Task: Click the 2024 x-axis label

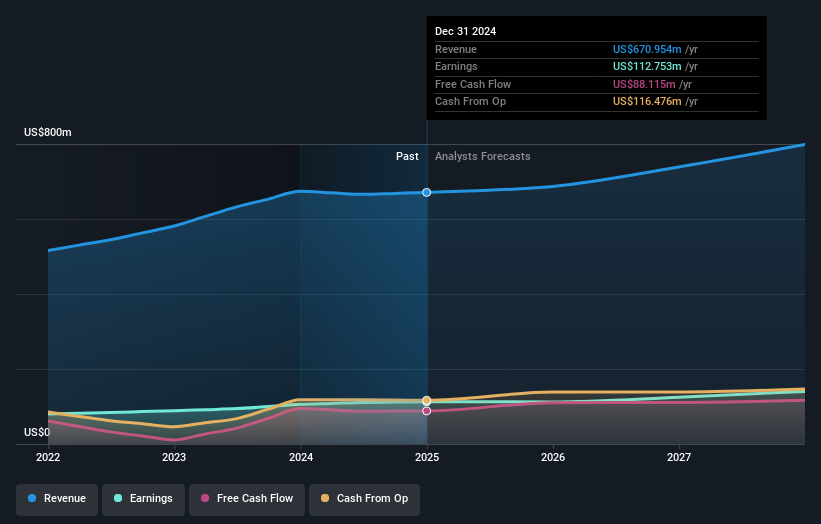Action: pos(301,458)
